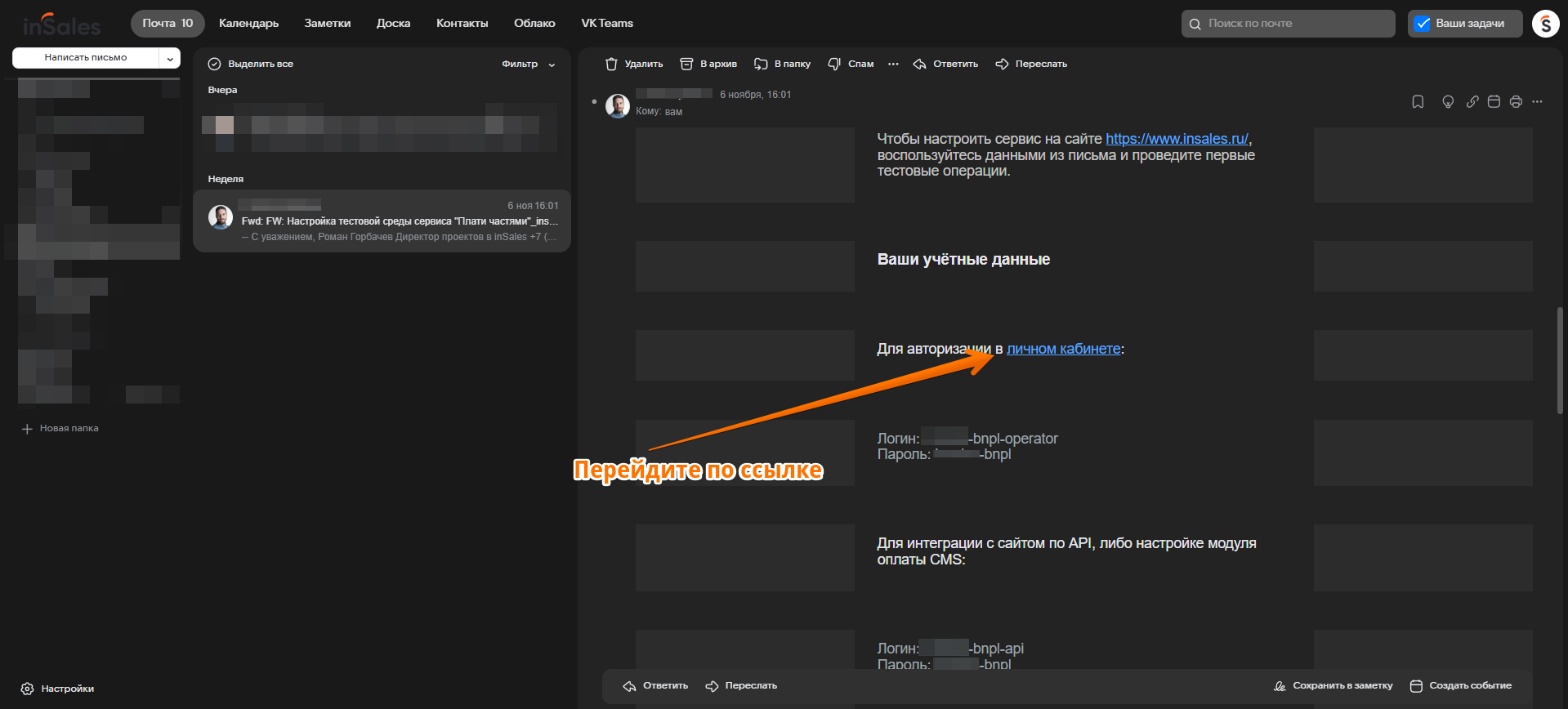Open the личном кабинете link
Image resolution: width=1568 pixels, height=709 pixels.
click(x=1063, y=349)
